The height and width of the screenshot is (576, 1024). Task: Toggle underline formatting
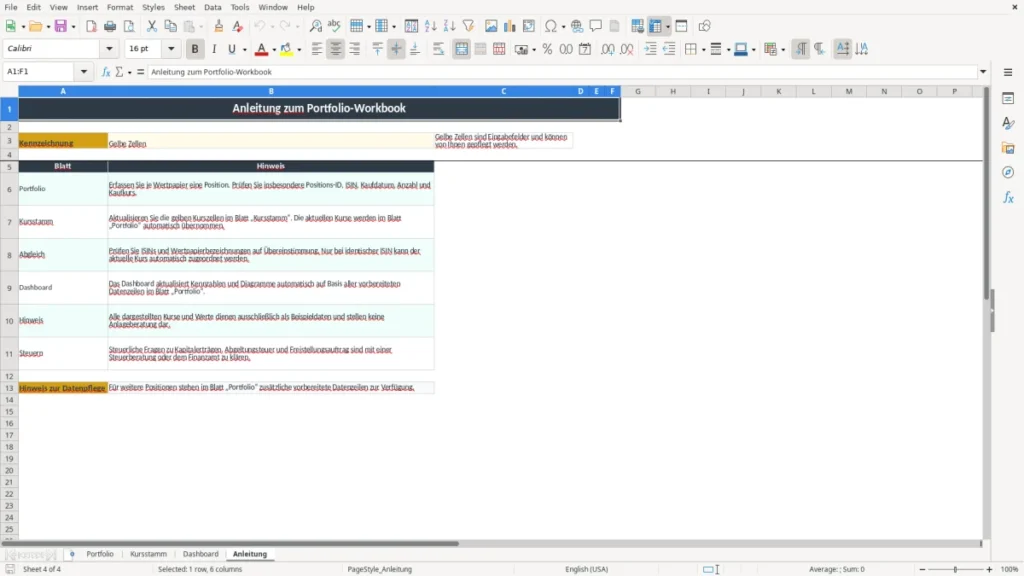click(x=232, y=49)
